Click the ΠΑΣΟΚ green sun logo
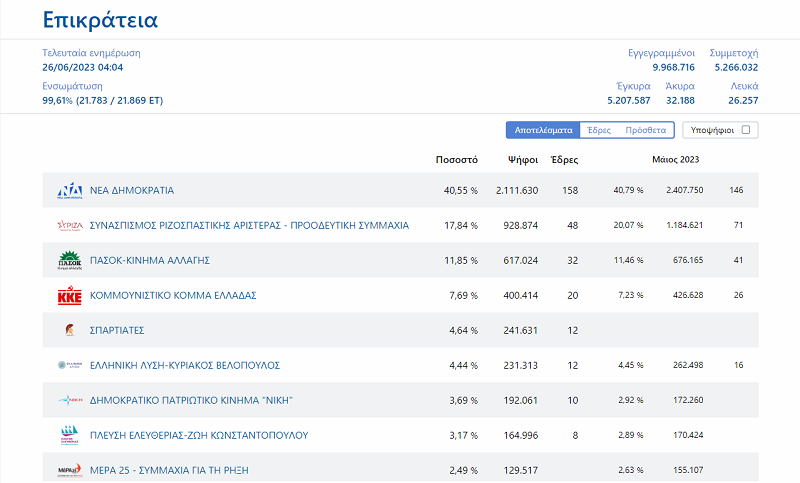The image size is (800, 483). (70, 260)
